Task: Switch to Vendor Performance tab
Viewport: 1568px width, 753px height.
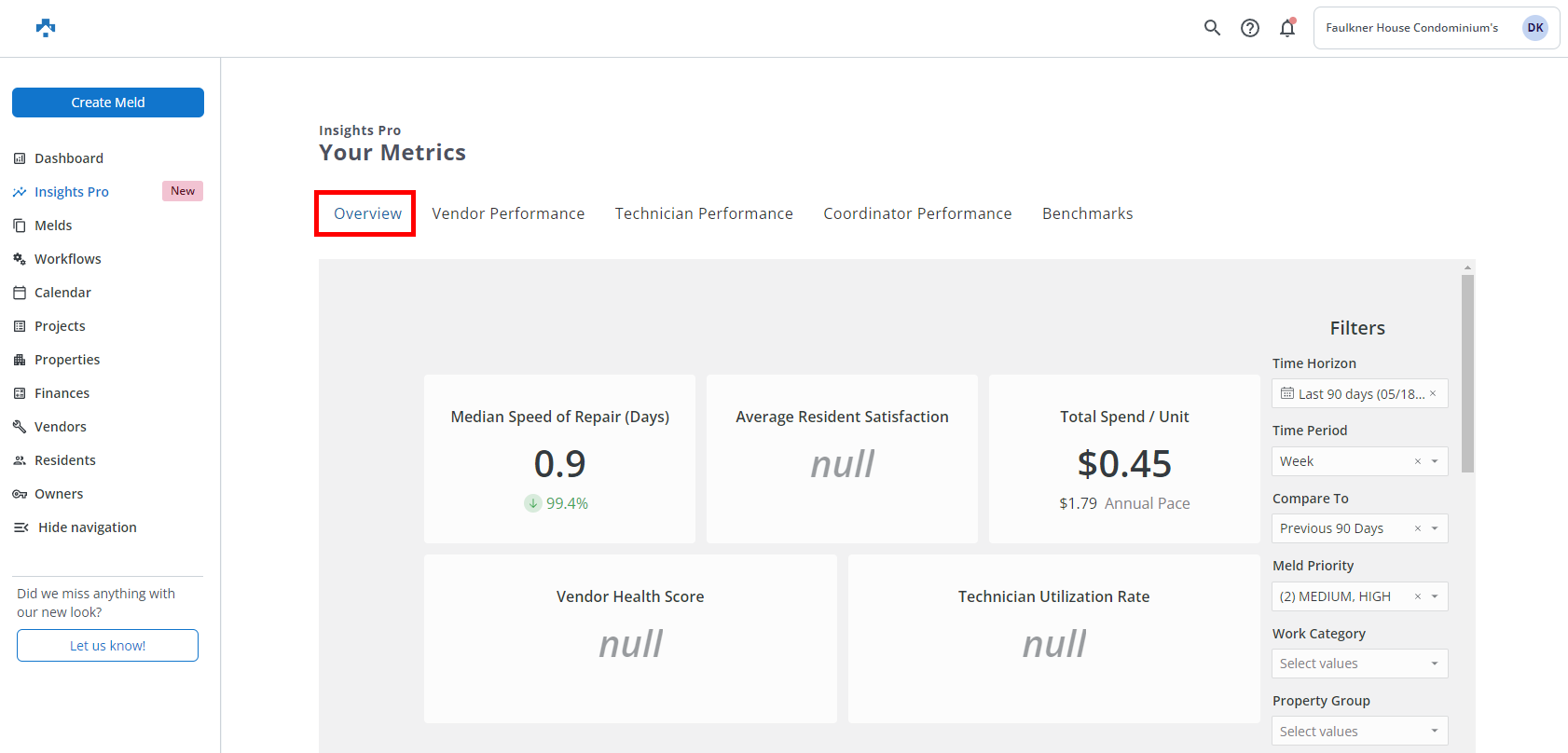Action: pyautogui.click(x=508, y=213)
